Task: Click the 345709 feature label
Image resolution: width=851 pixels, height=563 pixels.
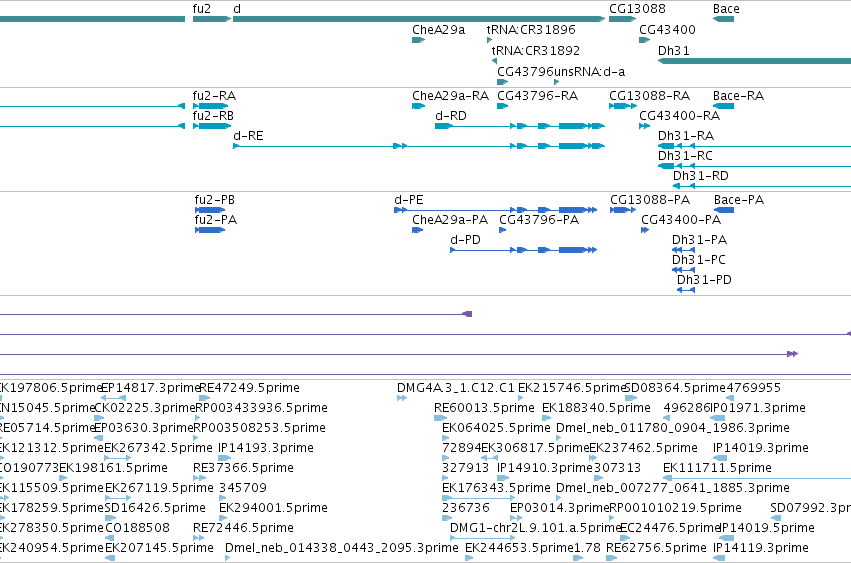Action: coord(243,488)
